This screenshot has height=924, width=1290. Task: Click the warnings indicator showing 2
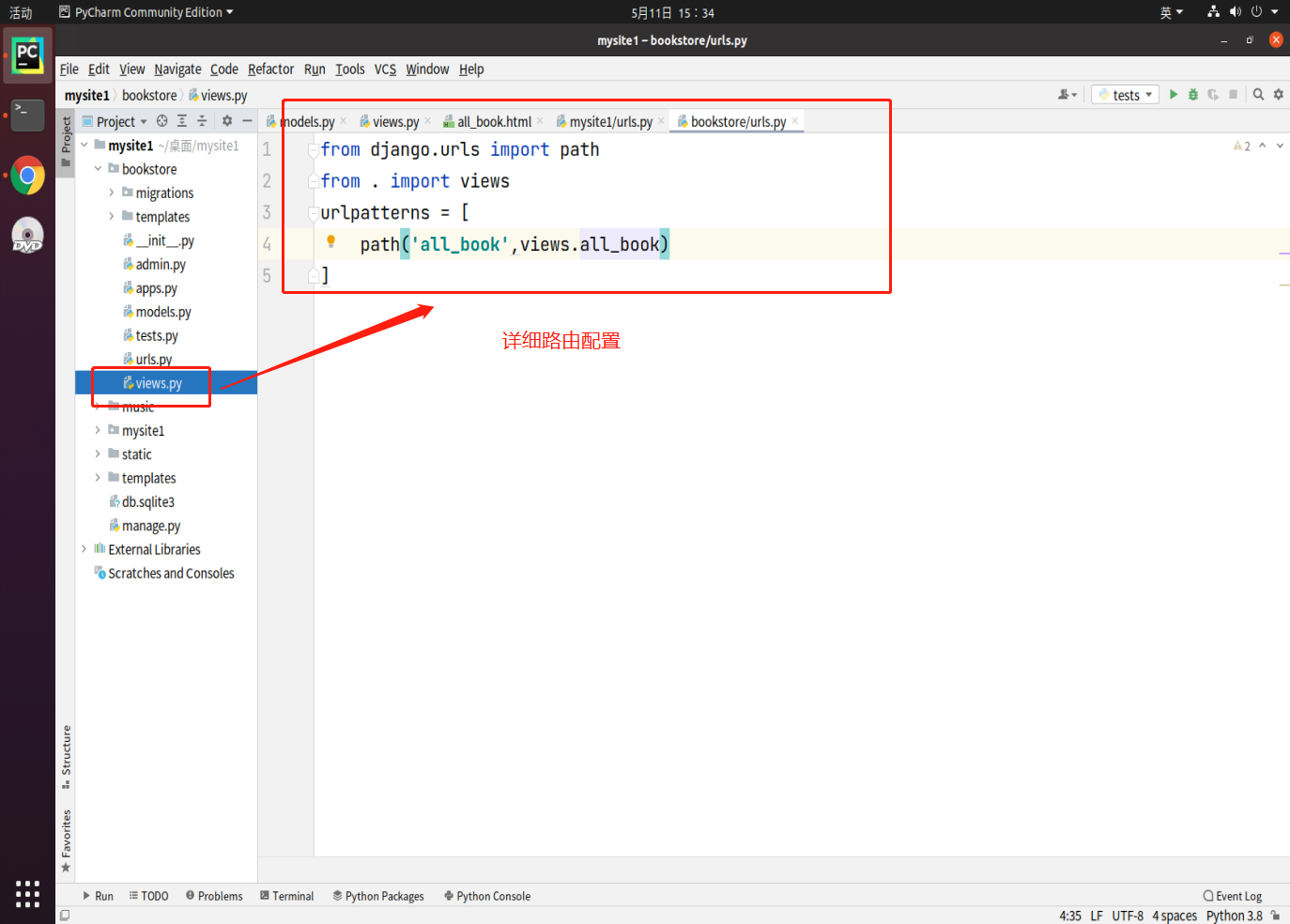(x=1242, y=146)
